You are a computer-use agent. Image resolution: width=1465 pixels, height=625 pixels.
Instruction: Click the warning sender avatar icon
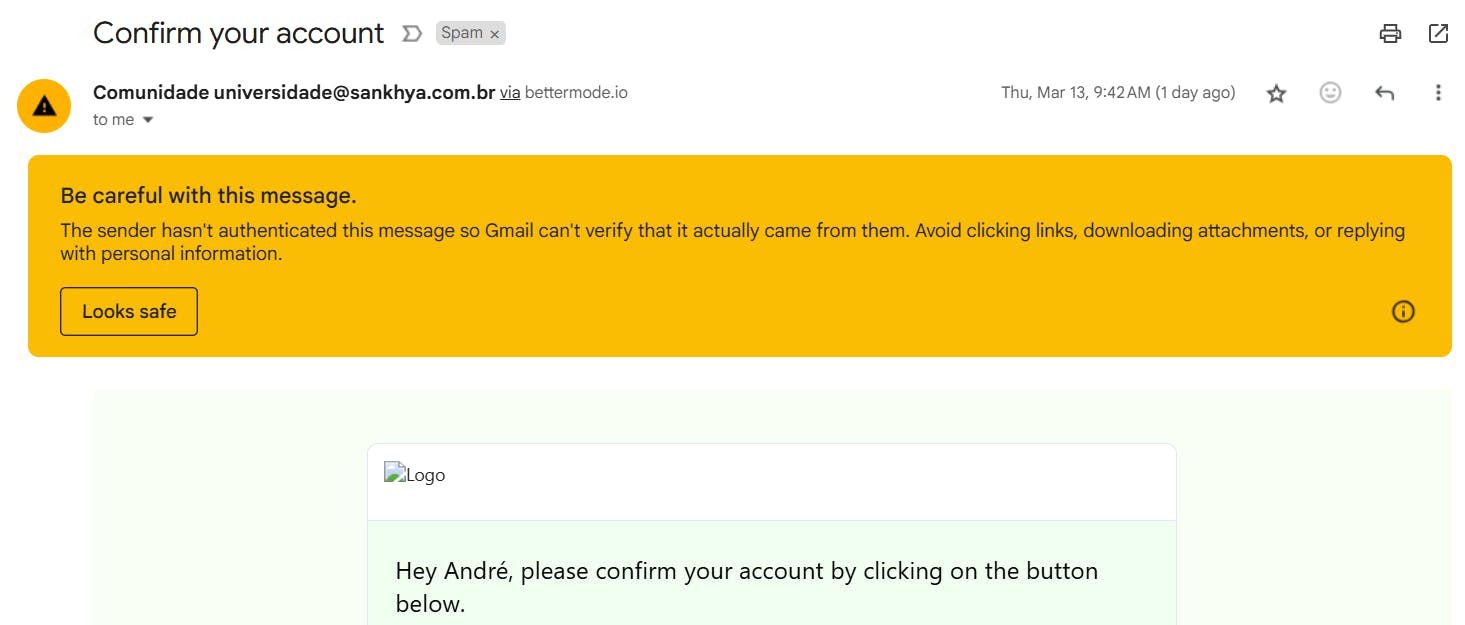[x=44, y=106]
